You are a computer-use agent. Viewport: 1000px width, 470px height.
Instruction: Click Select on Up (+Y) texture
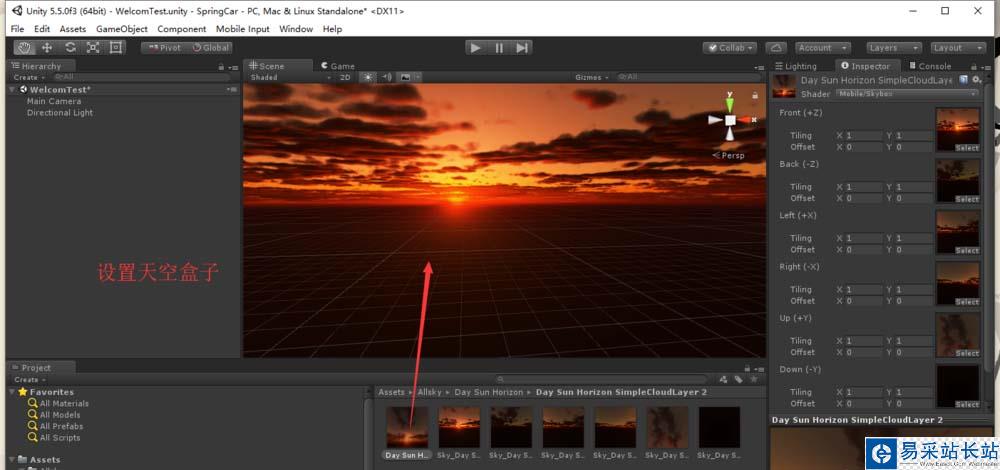point(967,353)
